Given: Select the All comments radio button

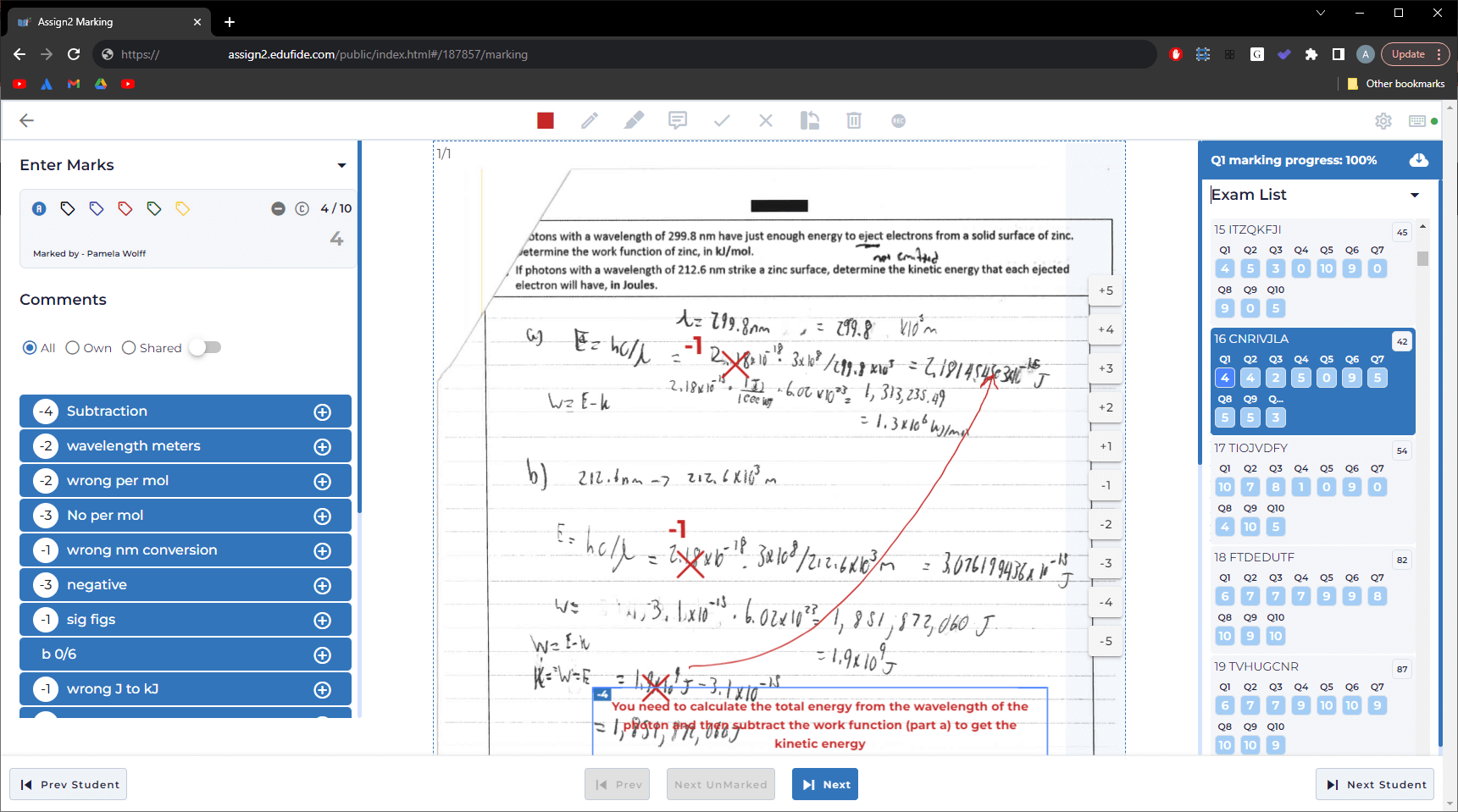Looking at the screenshot, I should (30, 348).
